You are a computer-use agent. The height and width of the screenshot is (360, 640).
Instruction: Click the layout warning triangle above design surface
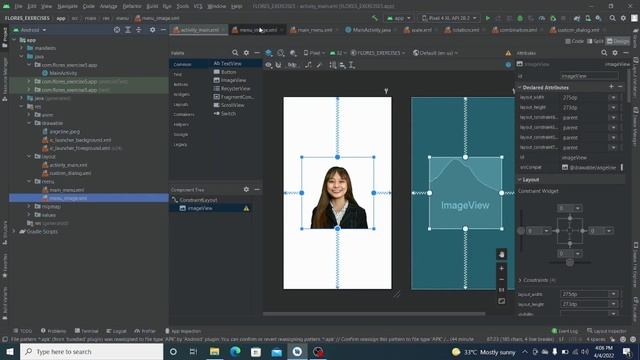tap(508, 53)
